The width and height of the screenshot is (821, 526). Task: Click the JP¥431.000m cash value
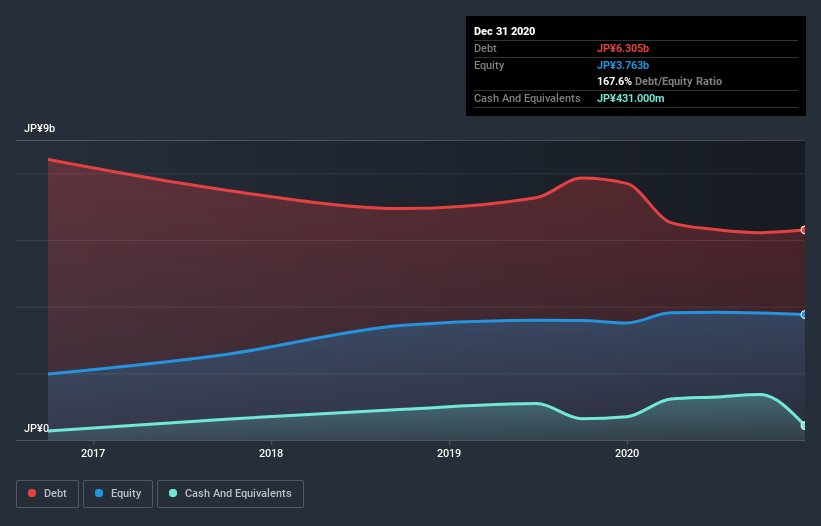click(x=630, y=98)
